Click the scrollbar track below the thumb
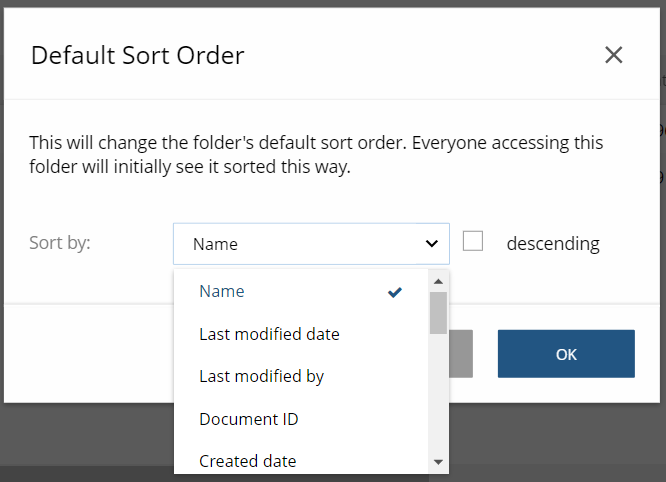Screen dimensions: 666x482 (x=438, y=400)
